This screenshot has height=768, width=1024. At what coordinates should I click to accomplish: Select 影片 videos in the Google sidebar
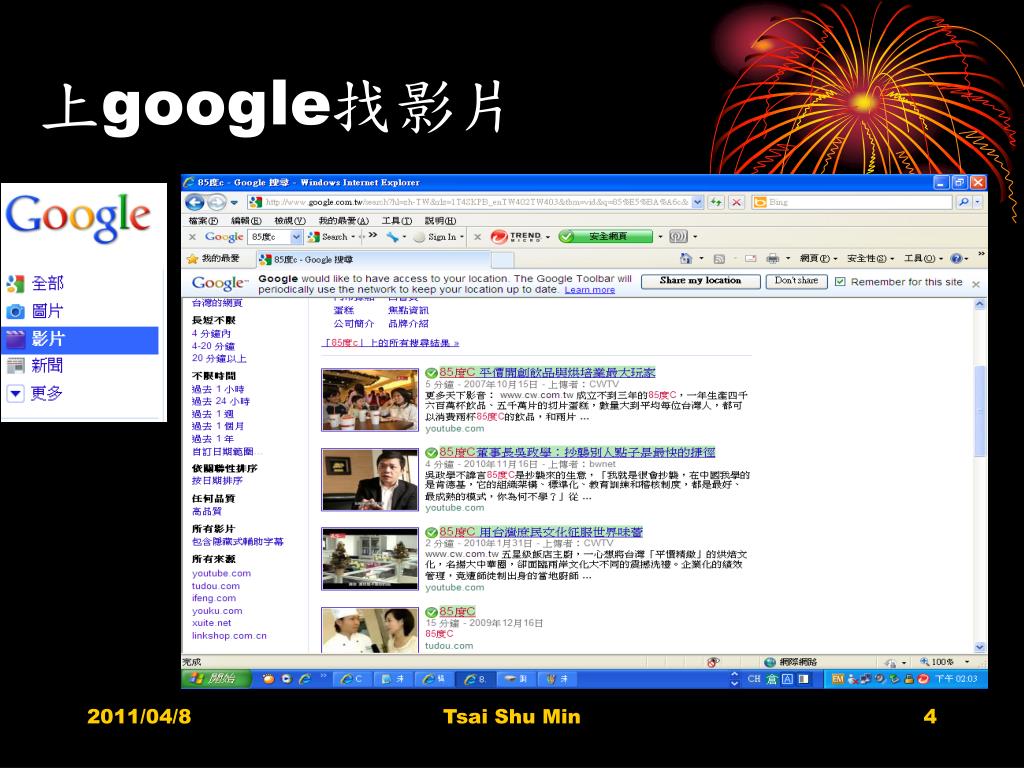click(80, 340)
